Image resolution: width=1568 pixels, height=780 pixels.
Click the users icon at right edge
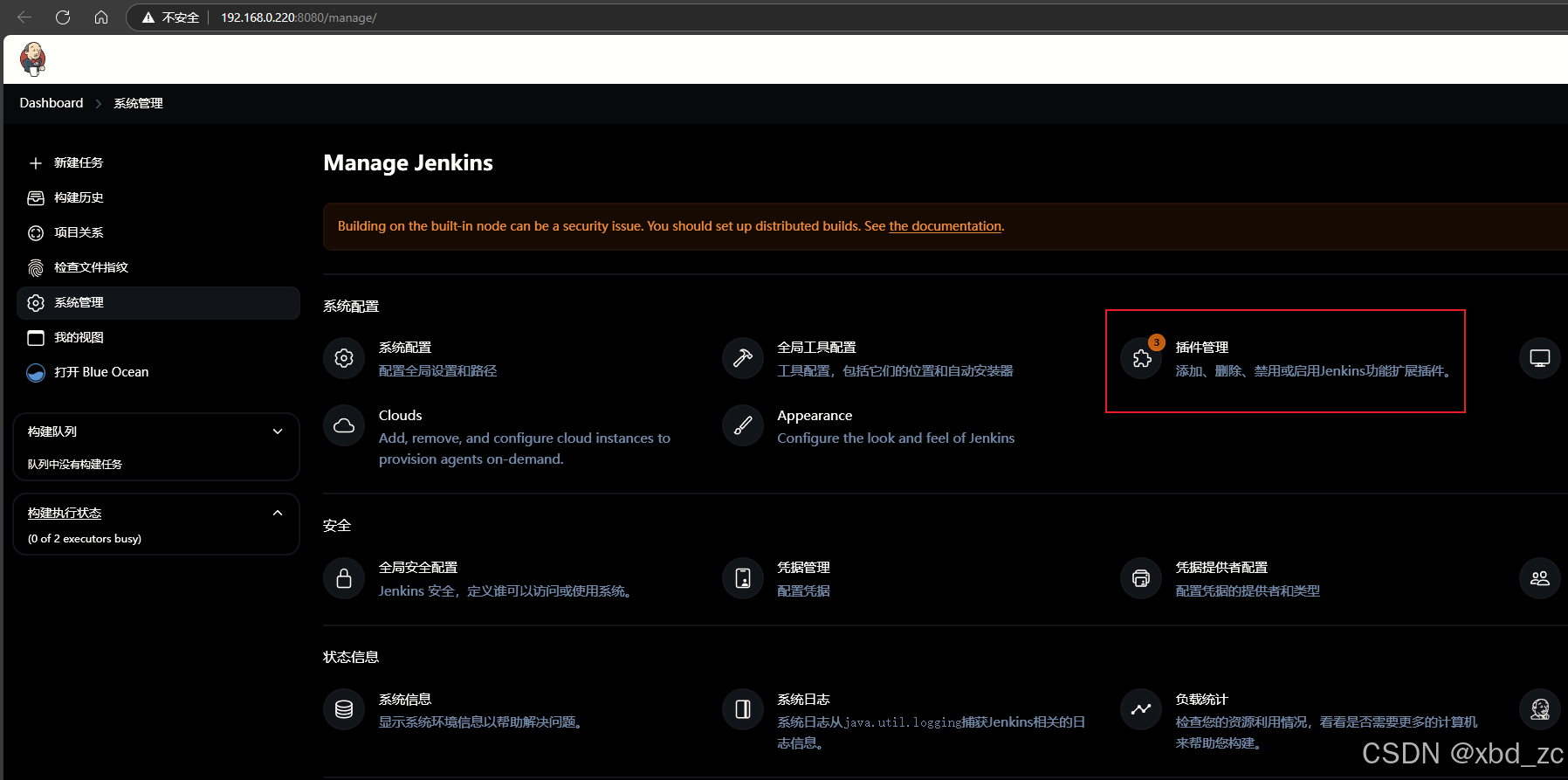pos(1540,578)
